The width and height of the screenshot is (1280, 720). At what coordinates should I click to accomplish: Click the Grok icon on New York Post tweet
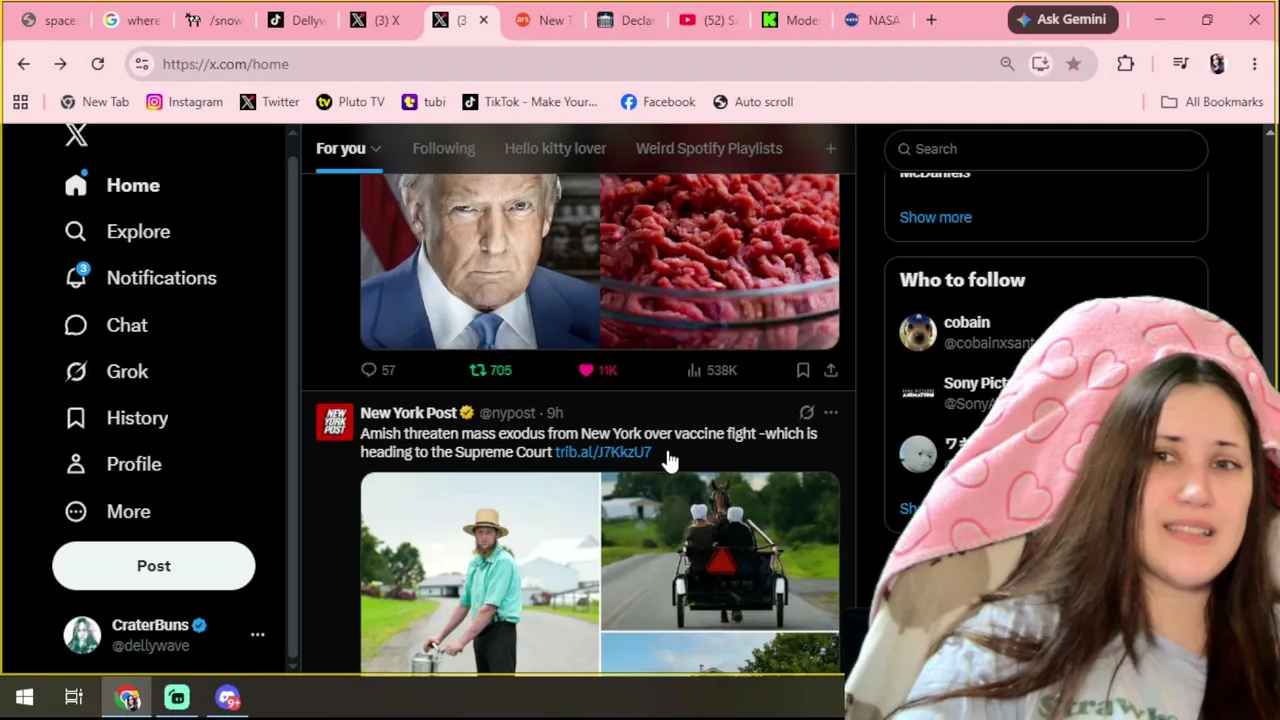click(806, 412)
